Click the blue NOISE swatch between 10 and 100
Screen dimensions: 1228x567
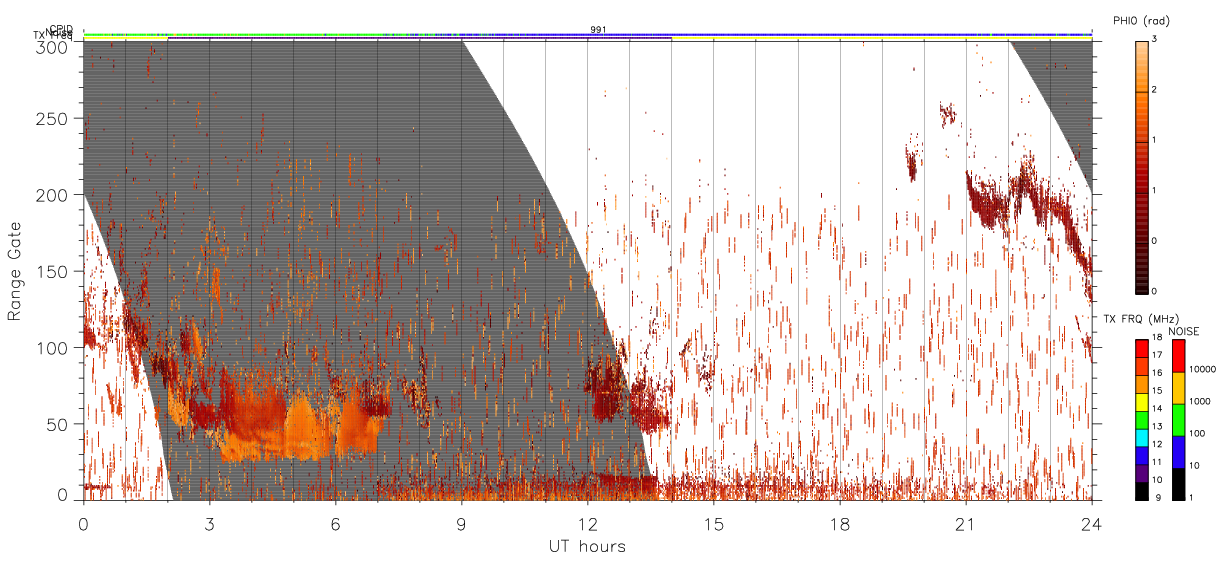(x=1178, y=452)
